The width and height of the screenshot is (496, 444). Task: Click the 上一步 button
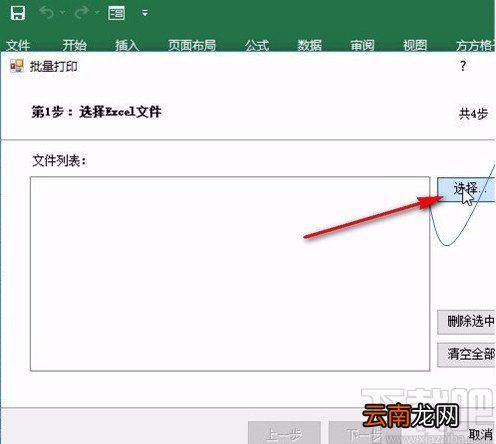point(284,433)
